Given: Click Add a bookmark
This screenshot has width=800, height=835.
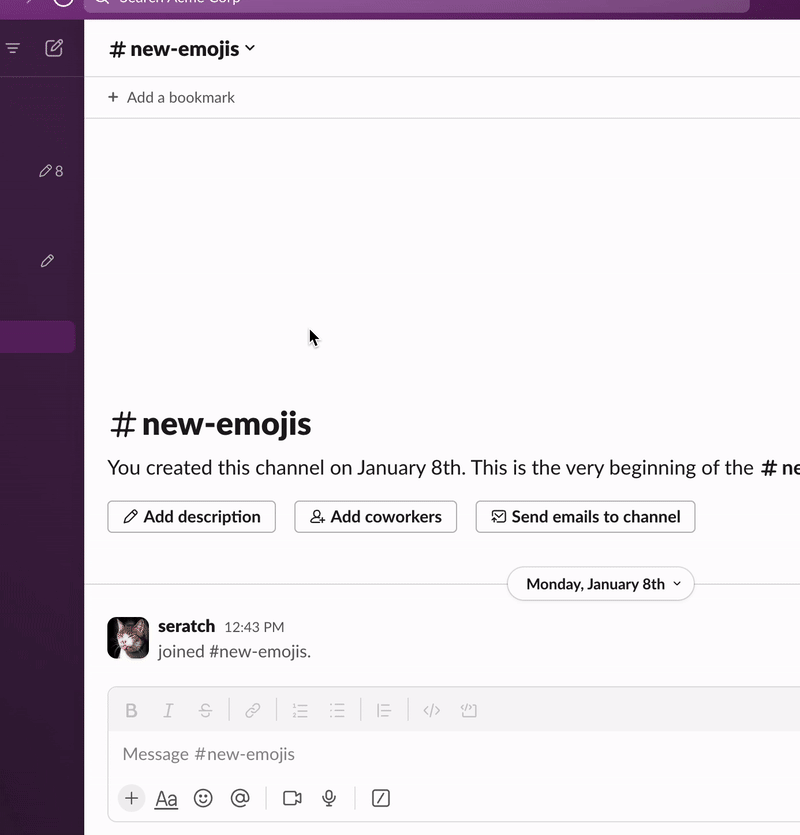Looking at the screenshot, I should coord(171,97).
